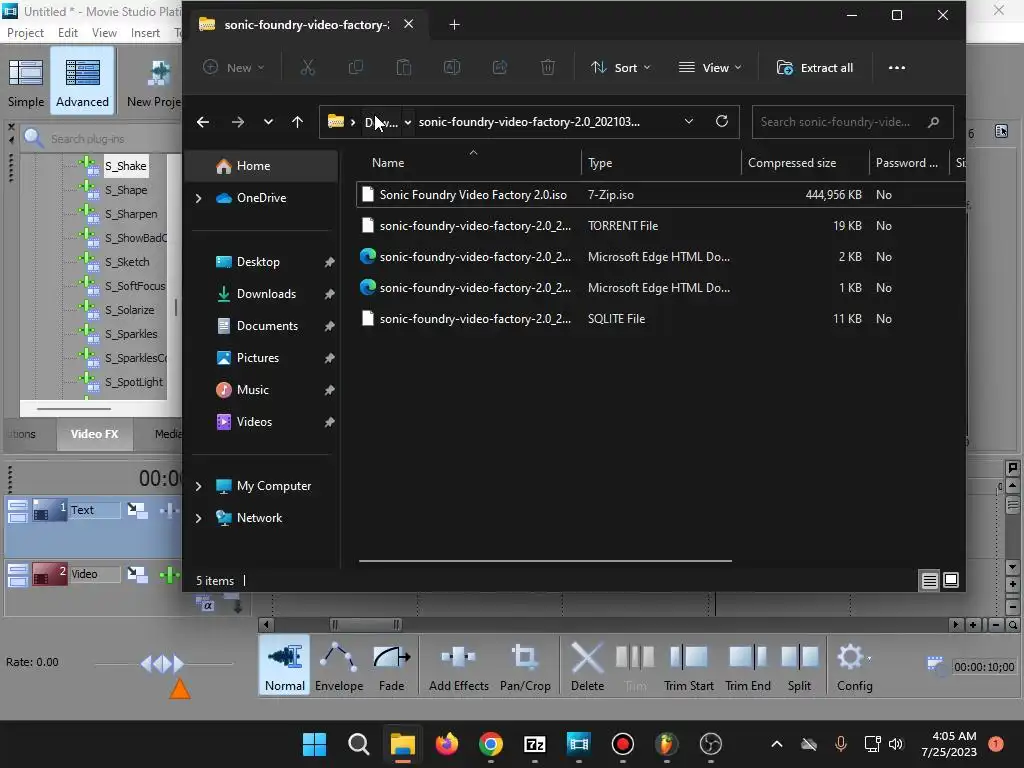Click the trash Delete icon in Explorer

pyautogui.click(x=548, y=67)
